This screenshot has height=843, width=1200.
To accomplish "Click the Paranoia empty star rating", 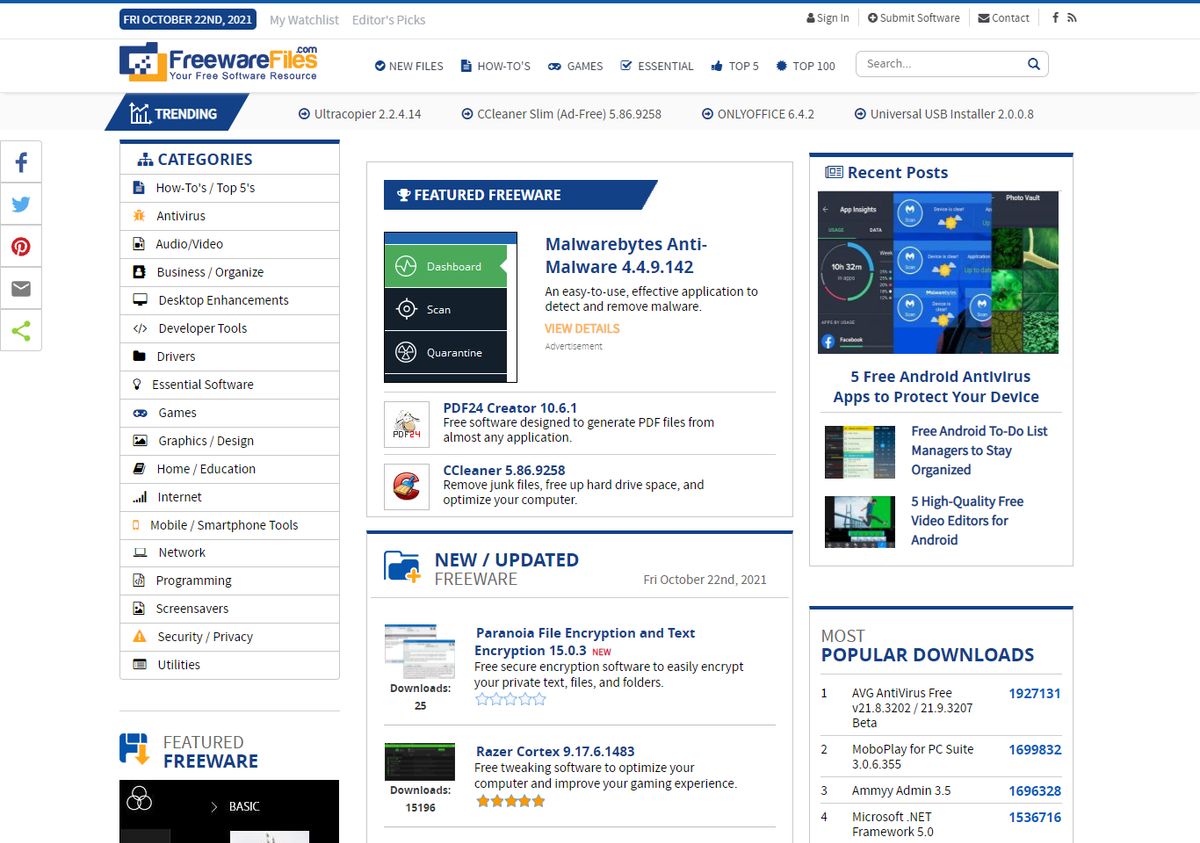I will (x=511, y=699).
